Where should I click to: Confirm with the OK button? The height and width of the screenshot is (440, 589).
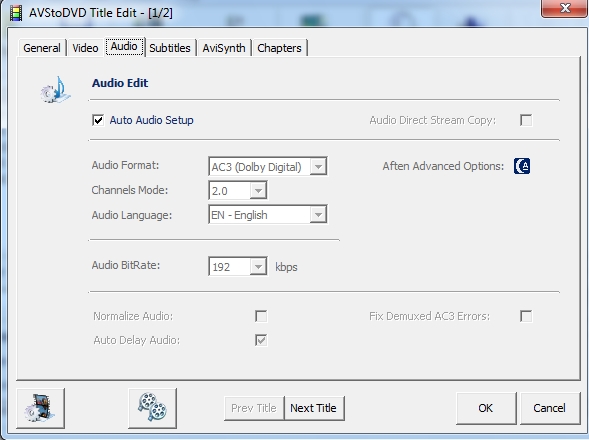click(x=486, y=408)
